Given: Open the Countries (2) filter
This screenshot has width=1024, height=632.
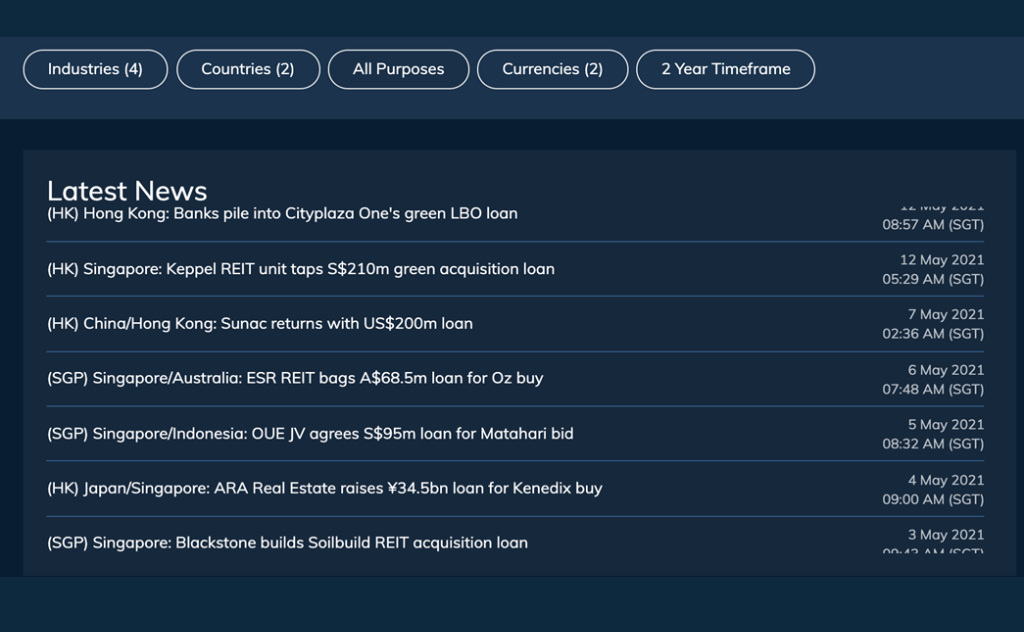Looking at the screenshot, I should [248, 69].
